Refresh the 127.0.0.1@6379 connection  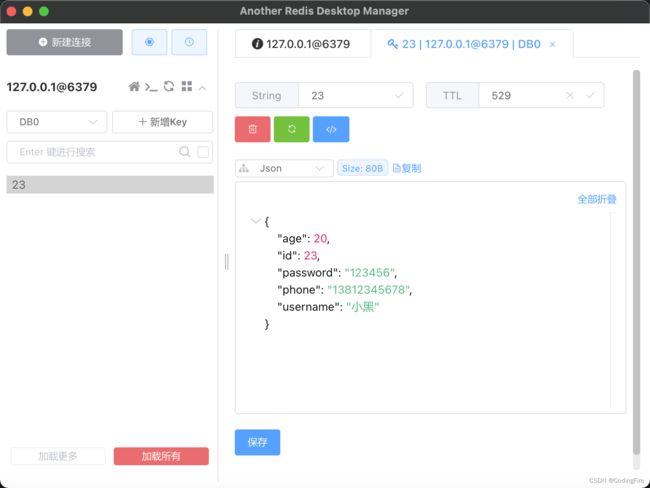(x=169, y=86)
